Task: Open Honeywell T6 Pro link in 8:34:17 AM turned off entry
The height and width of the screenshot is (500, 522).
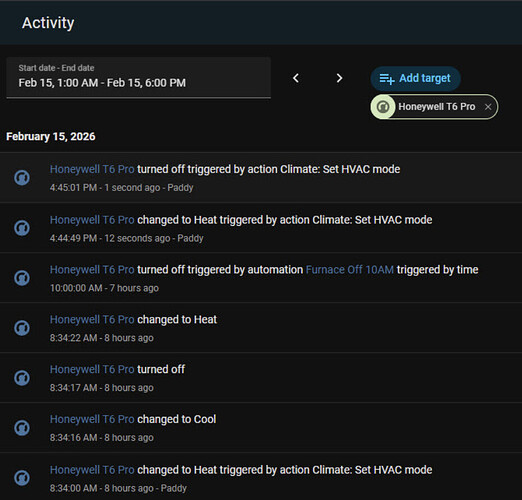Action: (92, 369)
